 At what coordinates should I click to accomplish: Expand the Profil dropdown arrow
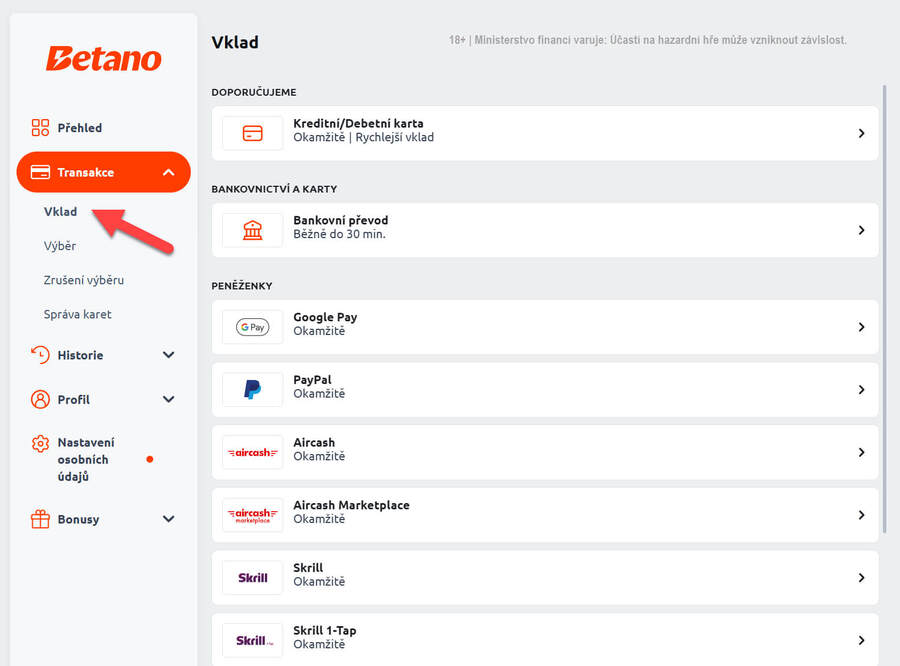pos(168,399)
